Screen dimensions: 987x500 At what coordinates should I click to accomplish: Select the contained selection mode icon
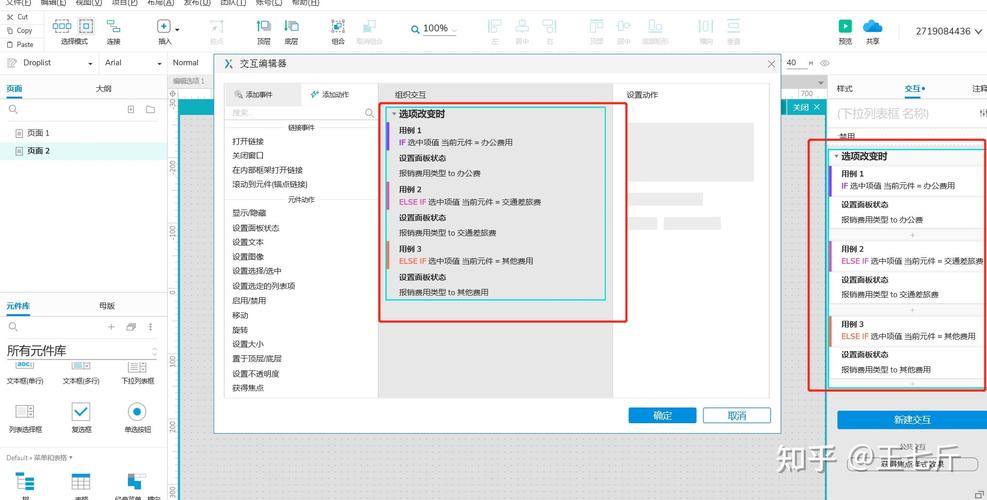(x=86, y=26)
